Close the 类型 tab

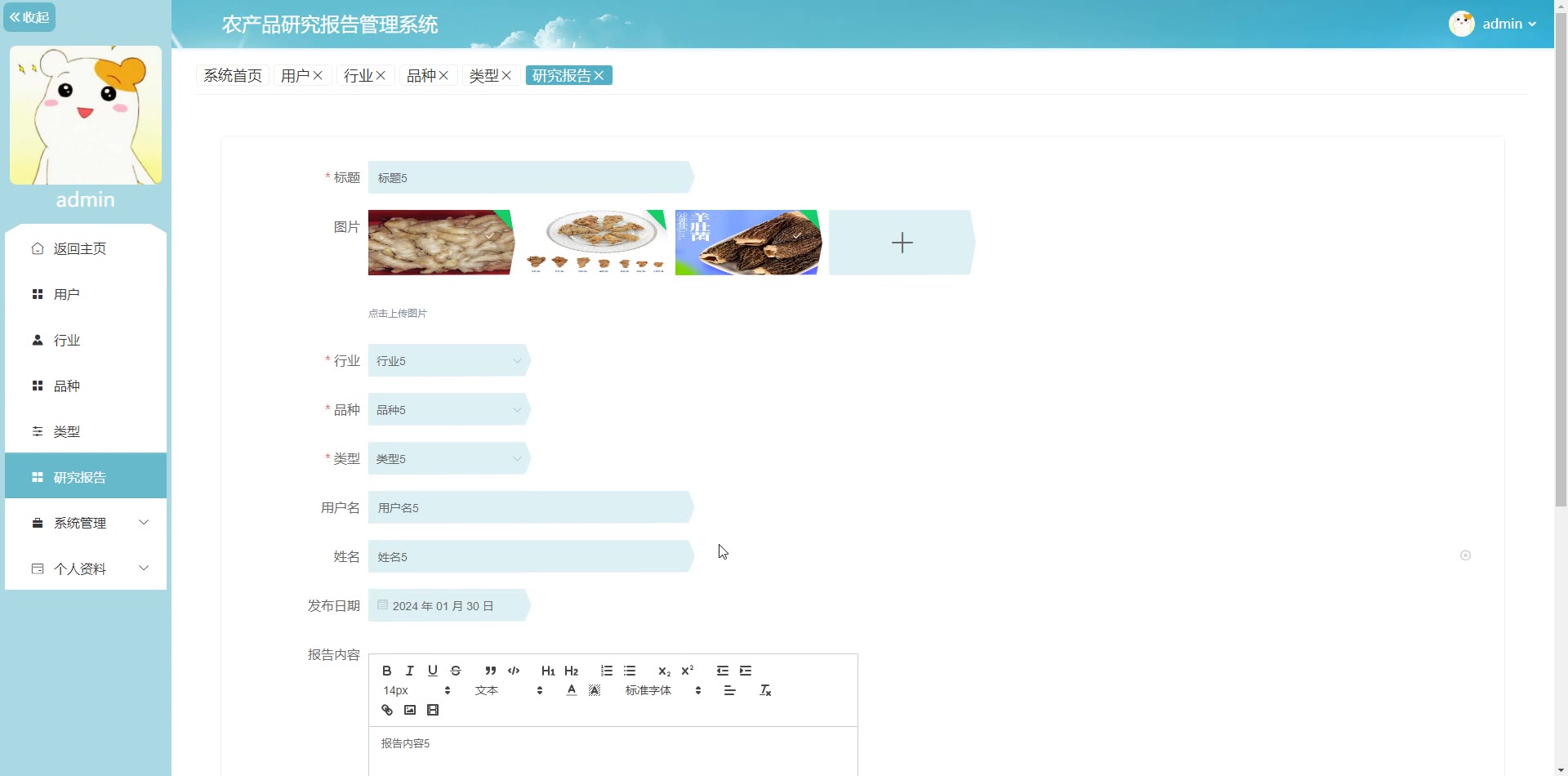click(x=506, y=75)
